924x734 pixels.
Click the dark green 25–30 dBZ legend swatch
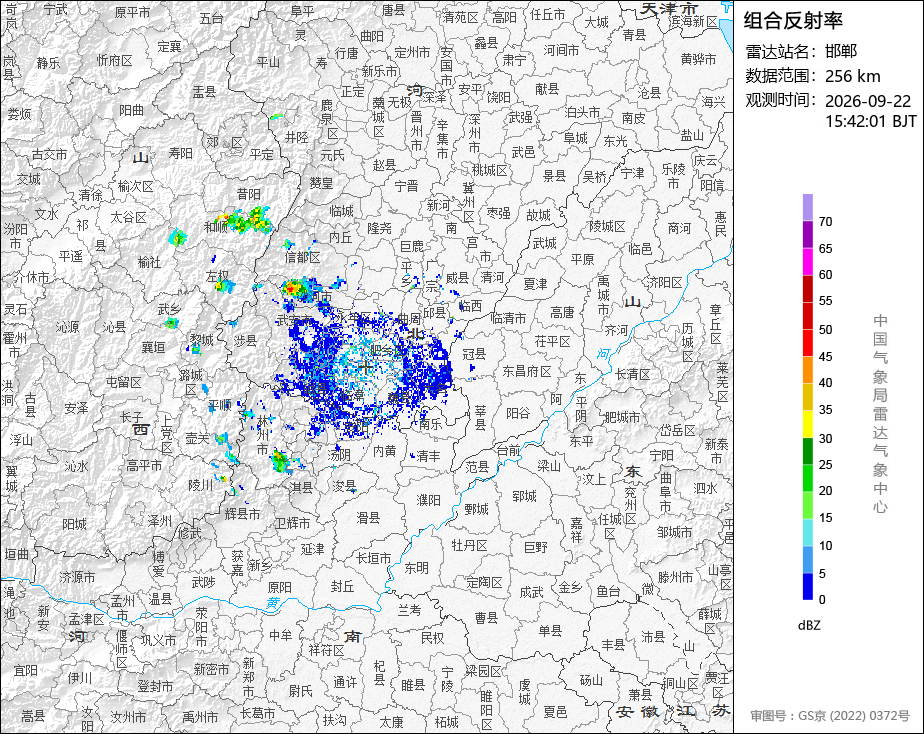tap(807, 451)
